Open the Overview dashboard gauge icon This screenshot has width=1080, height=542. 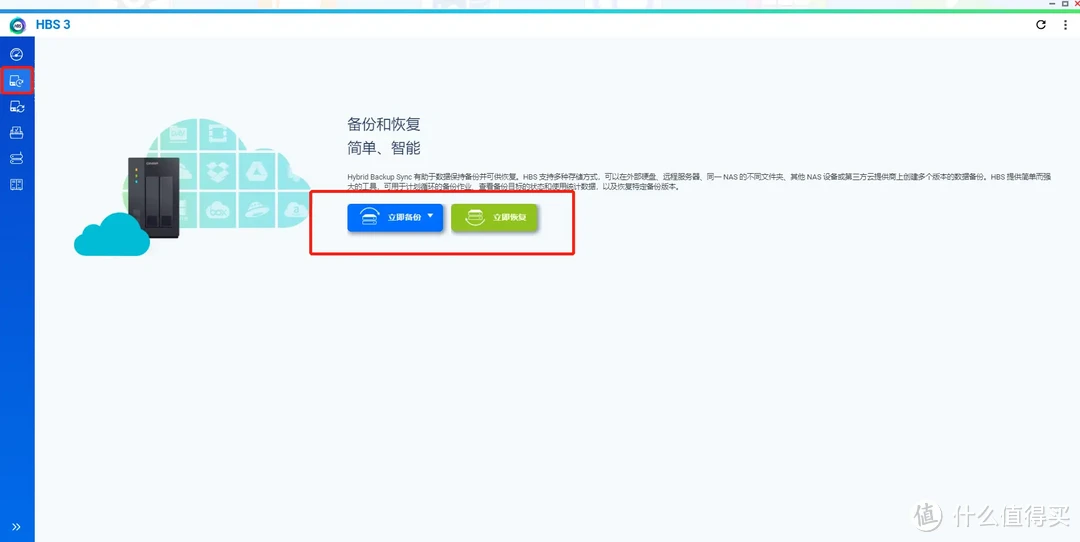[17, 54]
